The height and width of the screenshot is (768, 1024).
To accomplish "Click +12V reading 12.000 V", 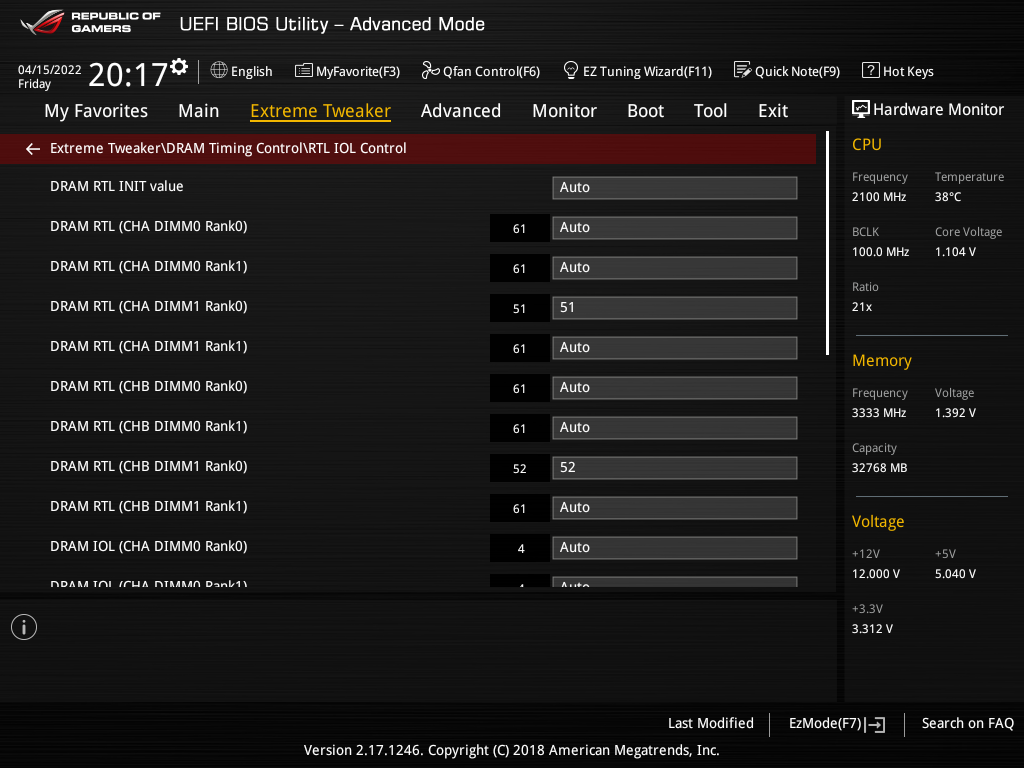I will 876,573.
